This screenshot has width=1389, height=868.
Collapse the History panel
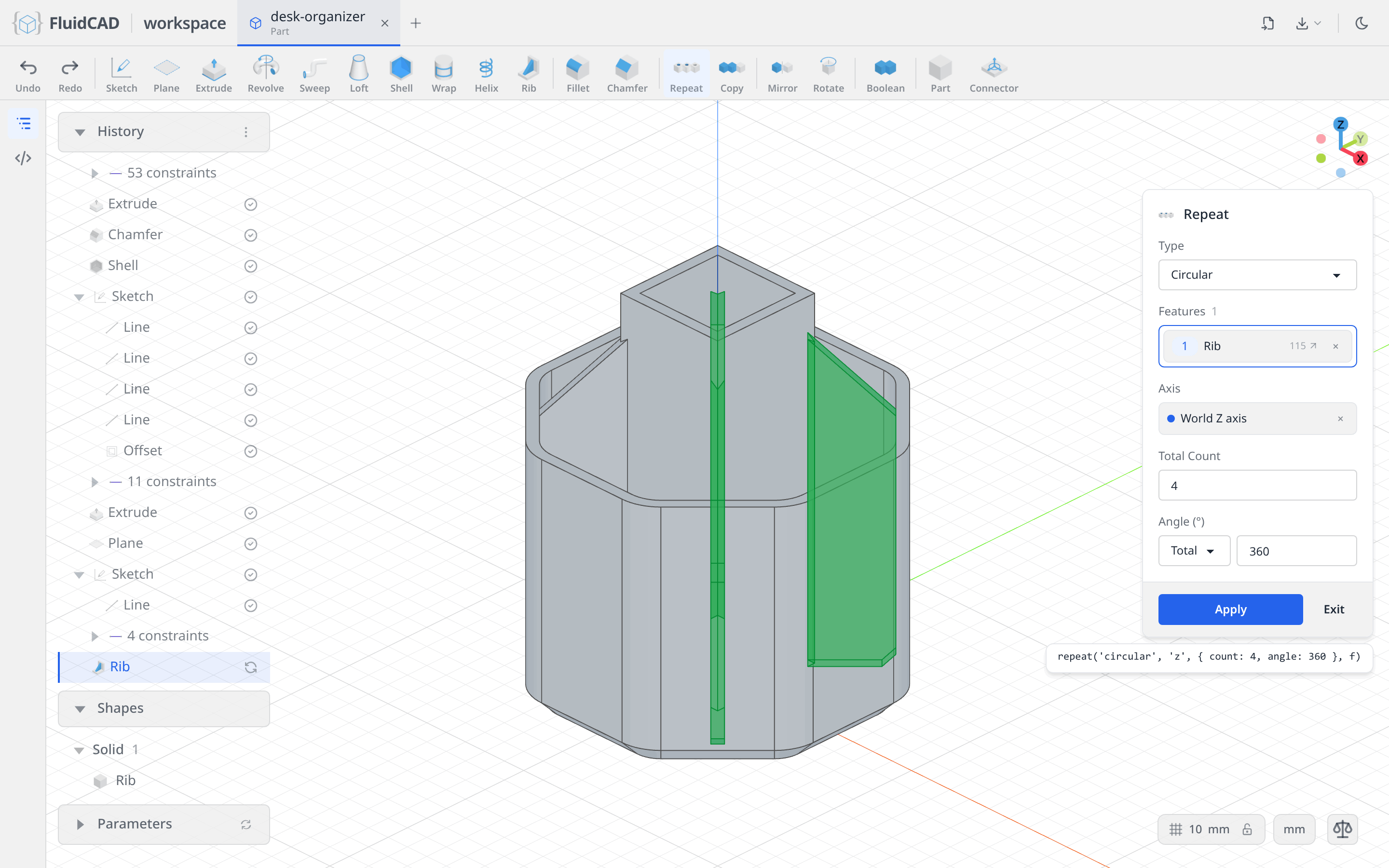[x=80, y=132]
